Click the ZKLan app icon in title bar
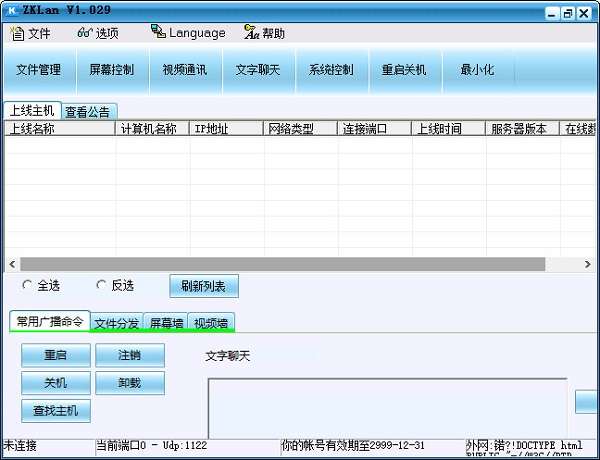 click(x=12, y=10)
